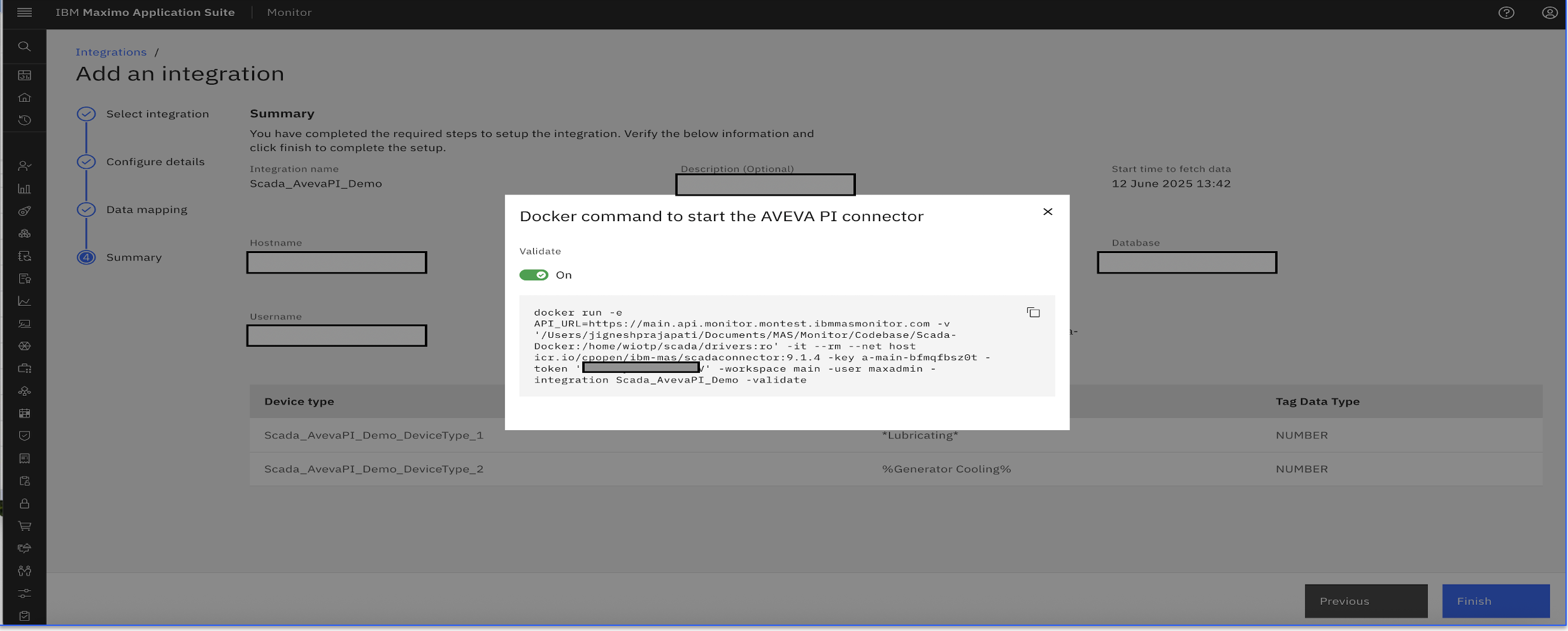Click the shopping cart icon in sidebar
1568x631 pixels.
[x=24, y=526]
